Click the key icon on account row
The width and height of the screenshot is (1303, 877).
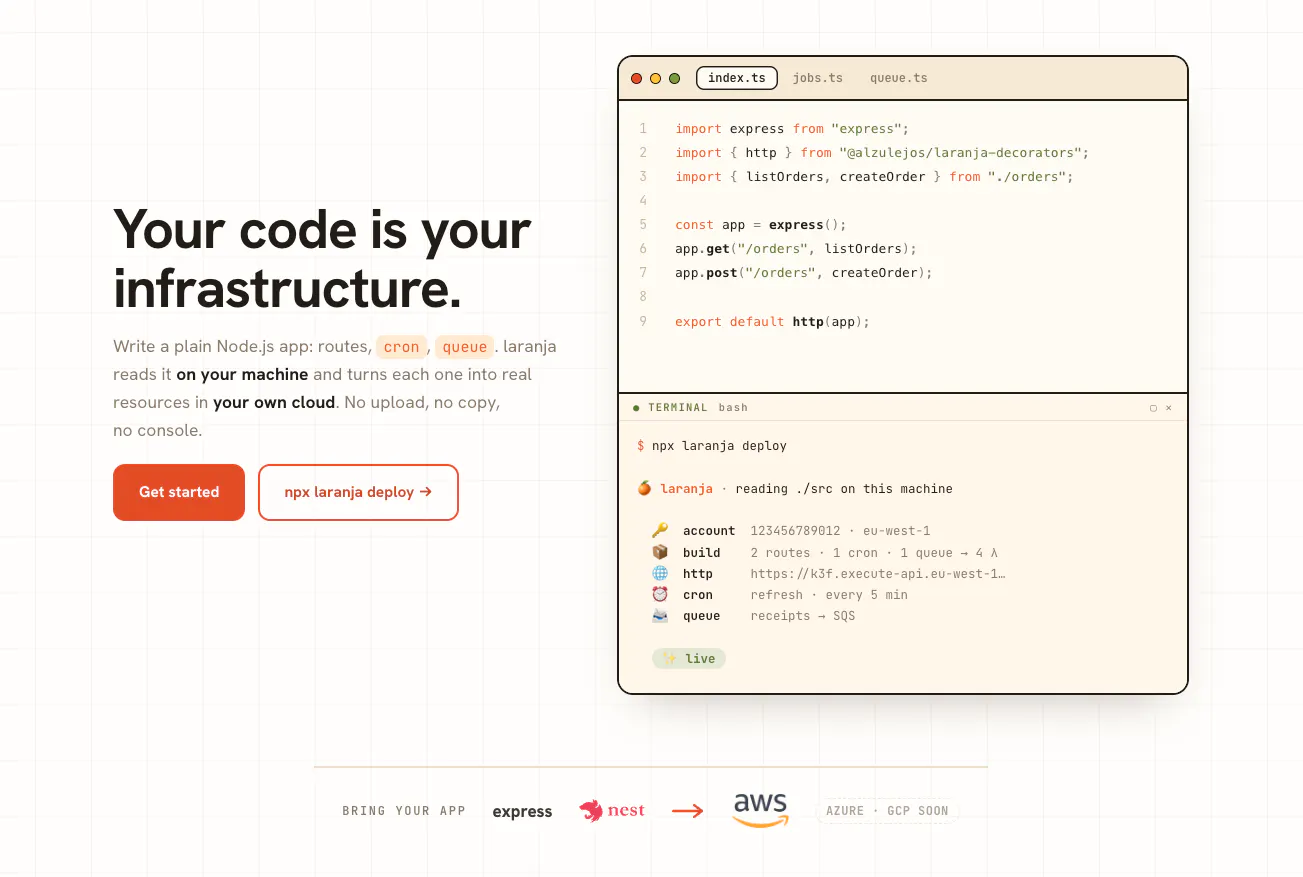point(660,531)
